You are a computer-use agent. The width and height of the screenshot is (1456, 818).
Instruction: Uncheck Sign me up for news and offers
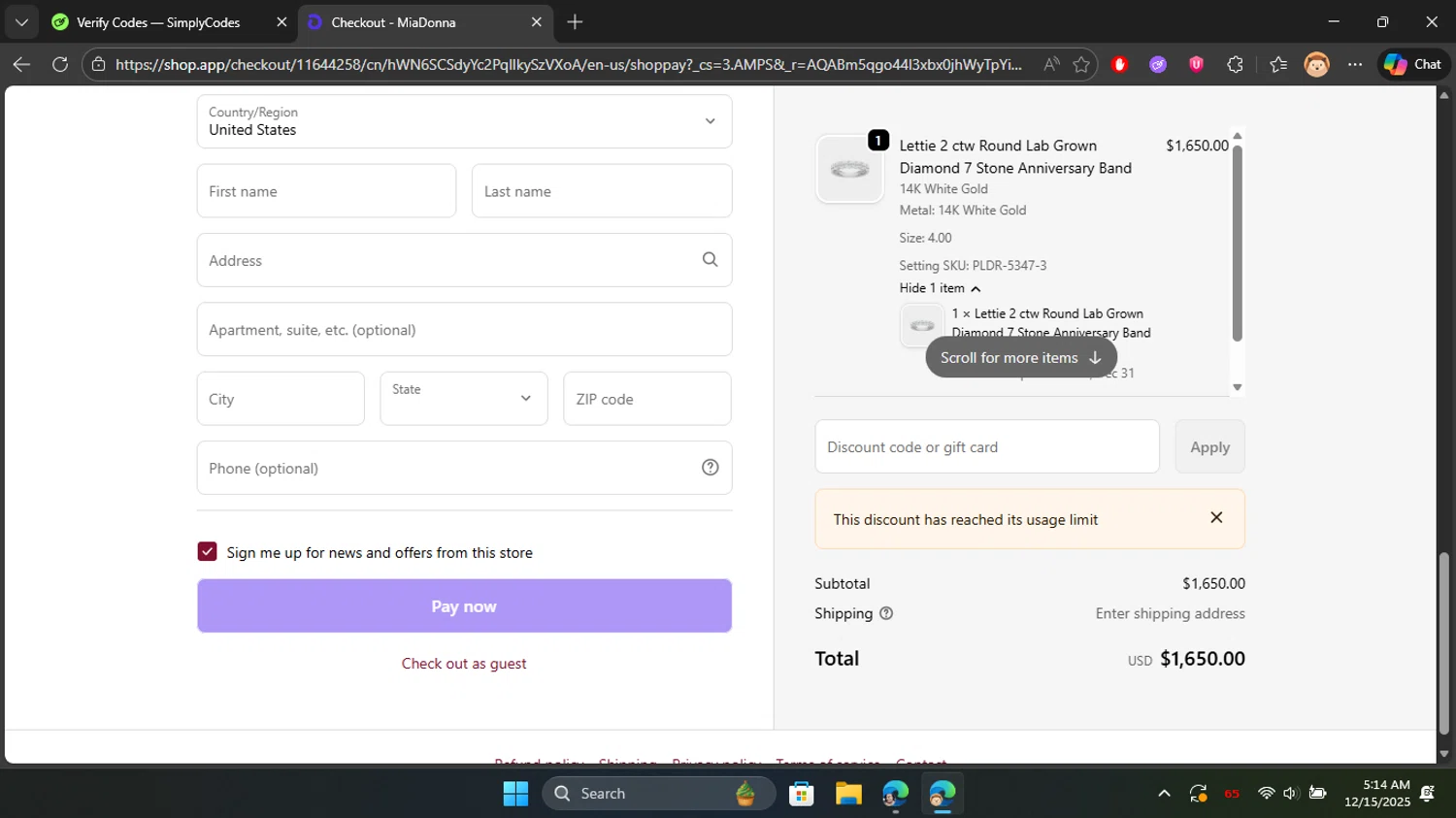207,552
